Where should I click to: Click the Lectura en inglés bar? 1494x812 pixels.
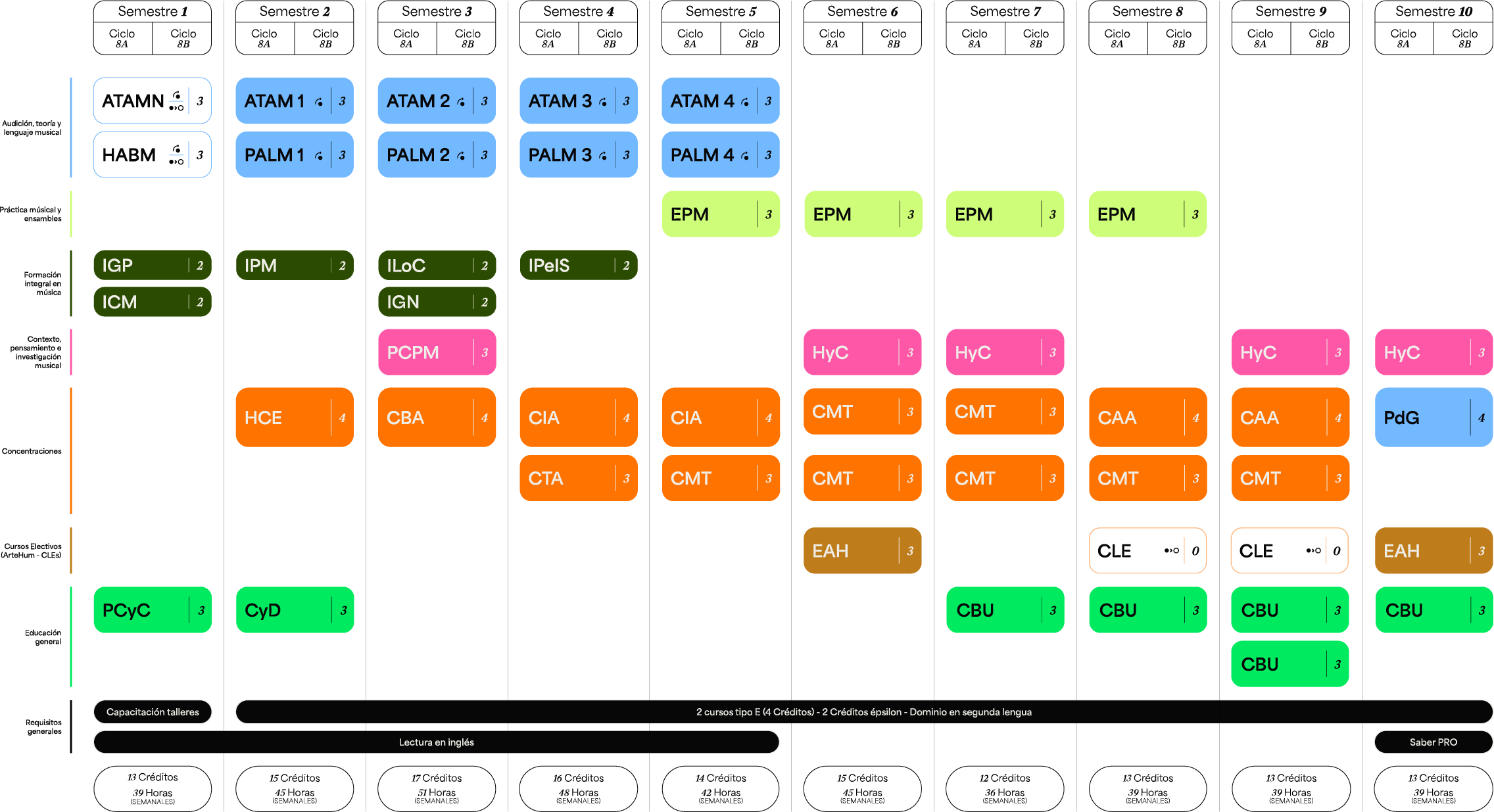[x=437, y=742]
